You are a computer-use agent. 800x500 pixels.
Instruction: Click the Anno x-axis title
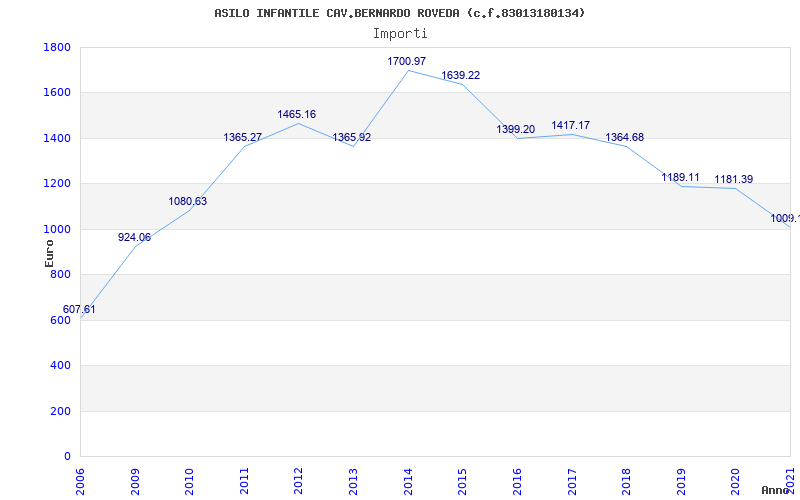(x=776, y=490)
